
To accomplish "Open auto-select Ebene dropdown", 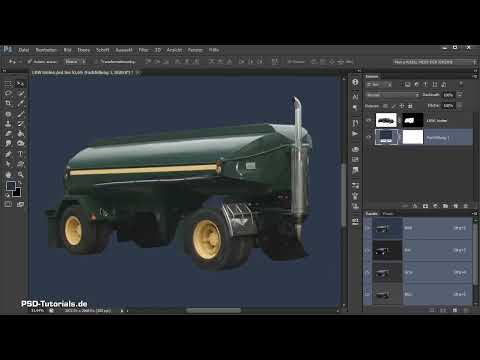I will pos(75,62).
